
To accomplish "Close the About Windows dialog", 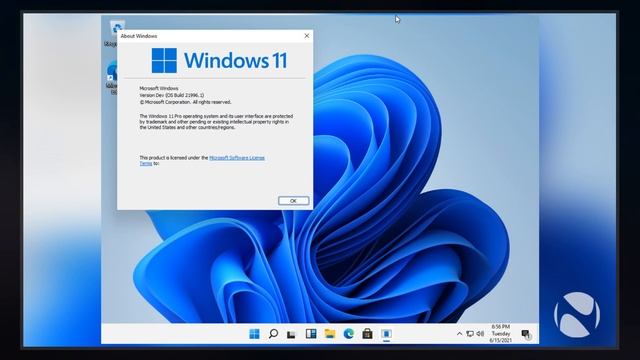I will pos(307,36).
